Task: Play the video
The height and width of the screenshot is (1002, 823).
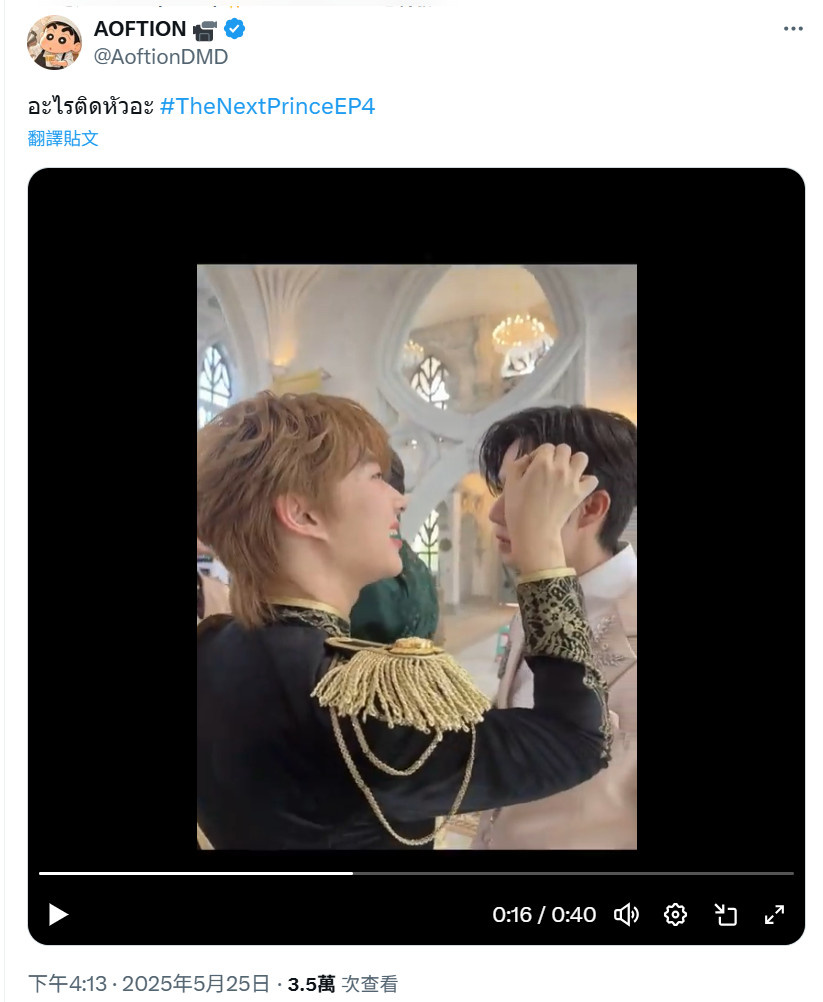Action: pos(58,914)
